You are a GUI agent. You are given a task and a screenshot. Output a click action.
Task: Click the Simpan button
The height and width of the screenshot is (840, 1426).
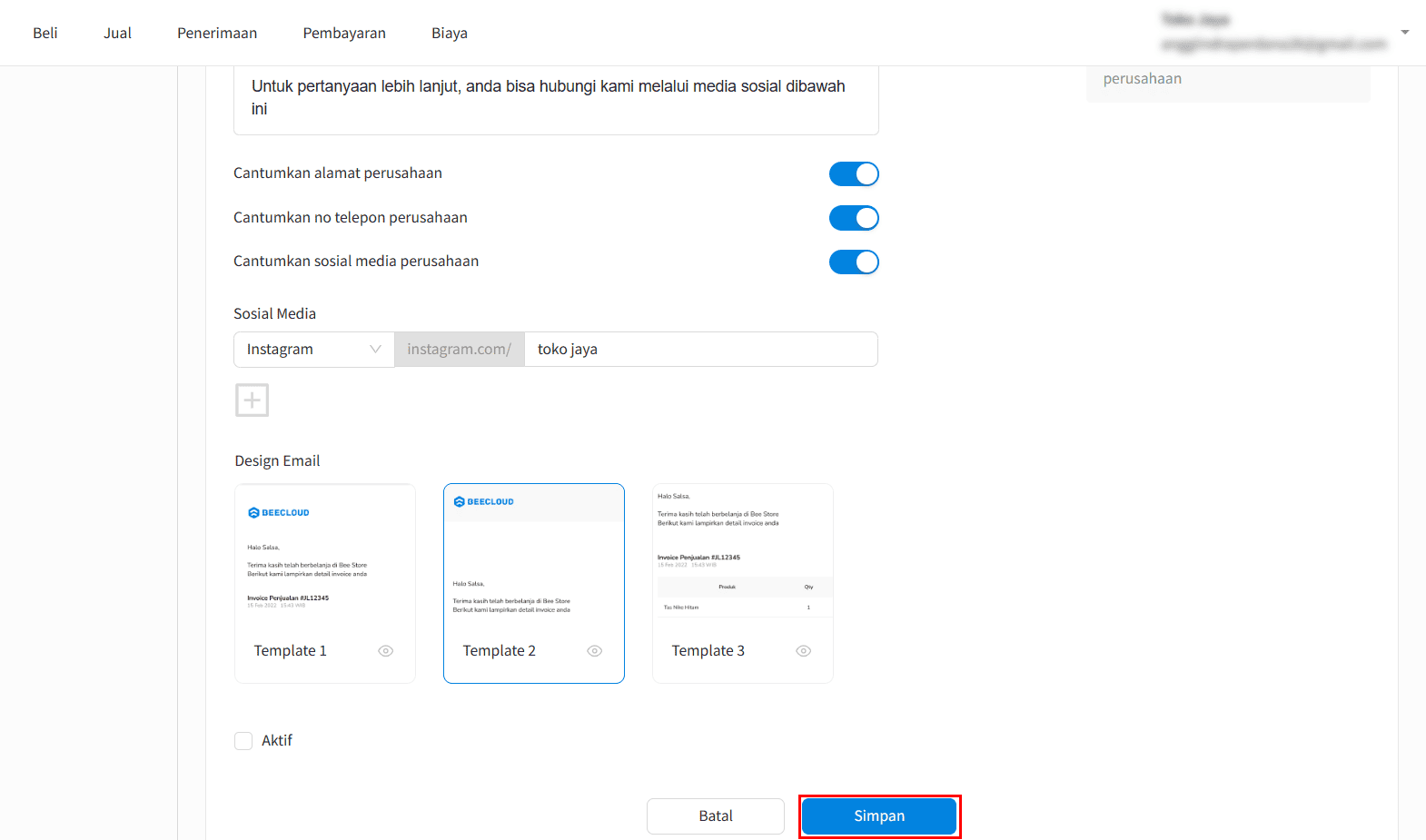click(879, 815)
